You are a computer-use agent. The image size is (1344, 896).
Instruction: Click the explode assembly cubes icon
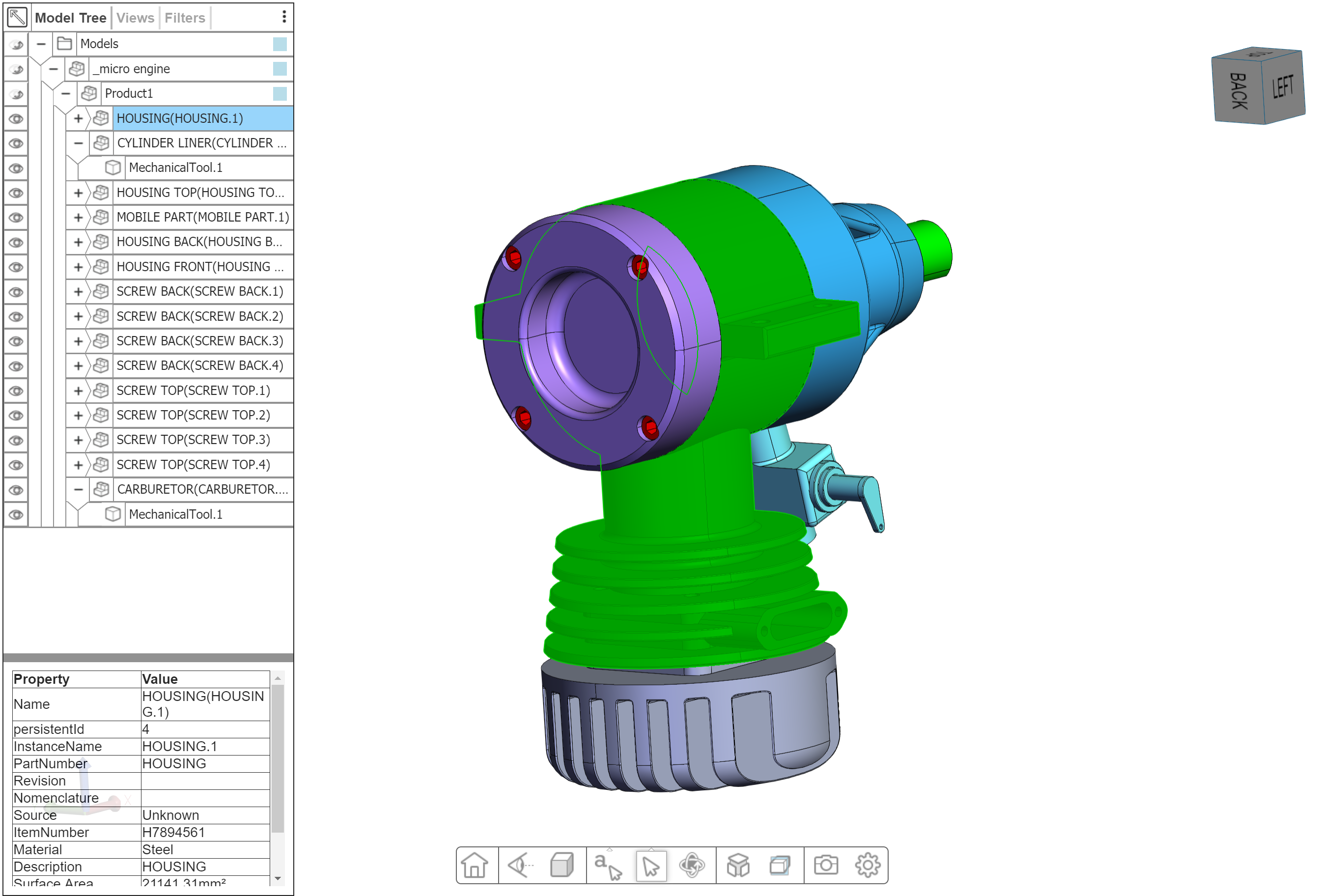click(x=738, y=865)
